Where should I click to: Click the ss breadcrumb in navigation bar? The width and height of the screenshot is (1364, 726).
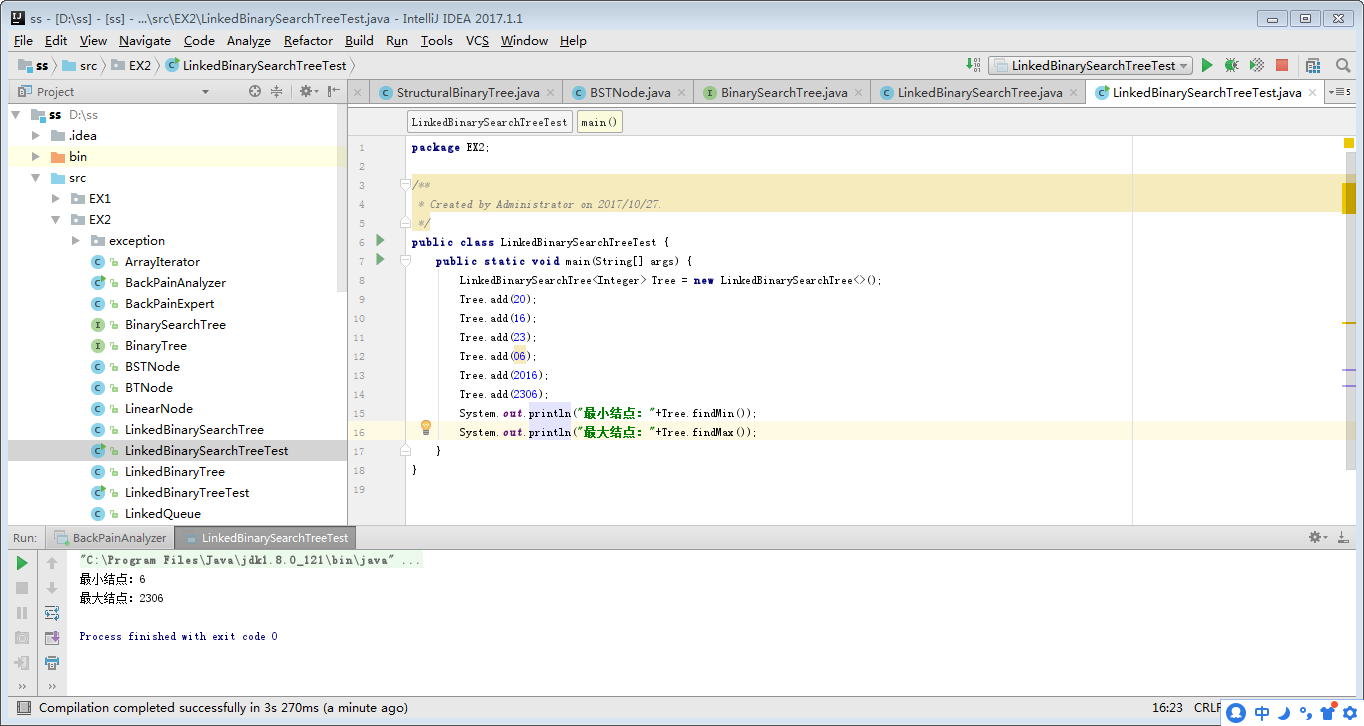click(x=33, y=65)
